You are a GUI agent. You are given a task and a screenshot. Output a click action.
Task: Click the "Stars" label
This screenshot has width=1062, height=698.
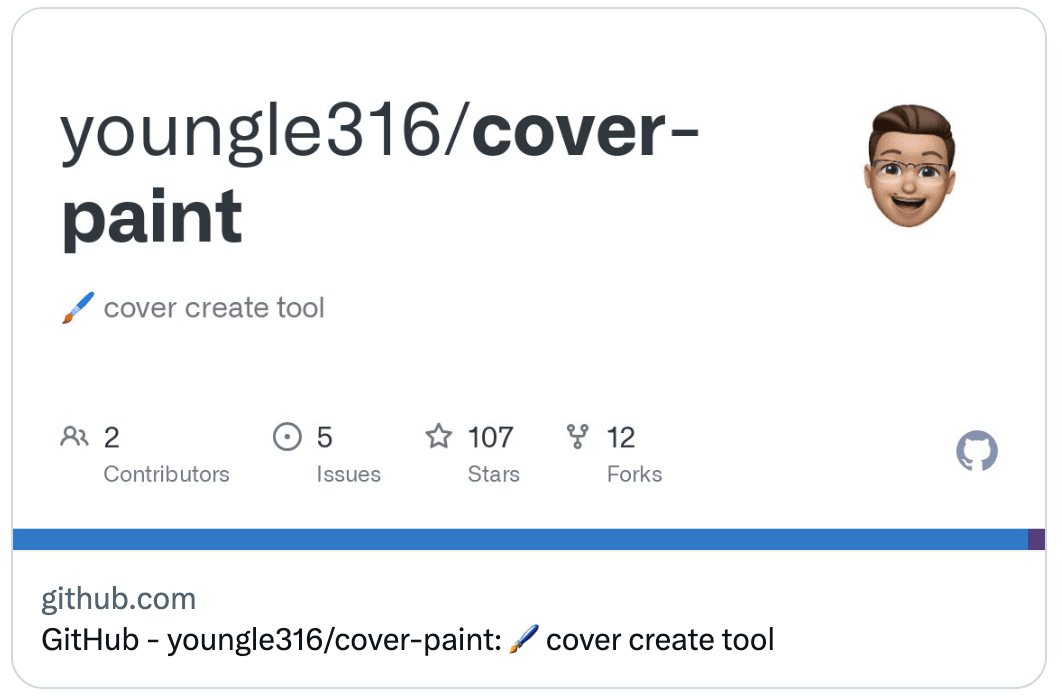(493, 474)
